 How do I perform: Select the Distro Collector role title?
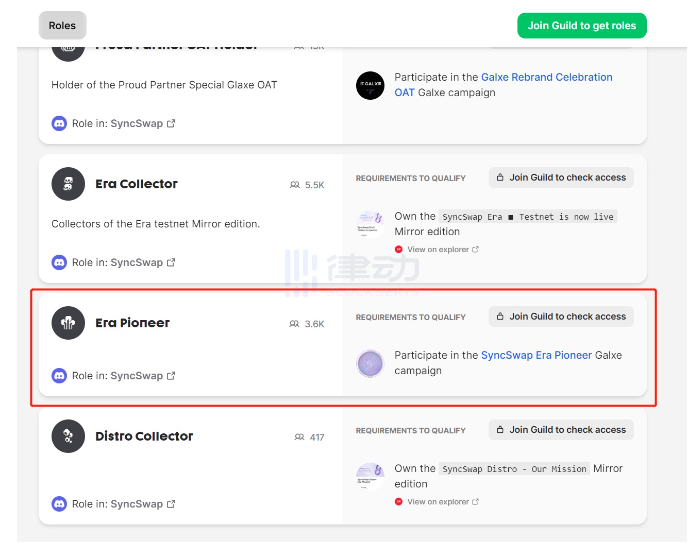[144, 436]
